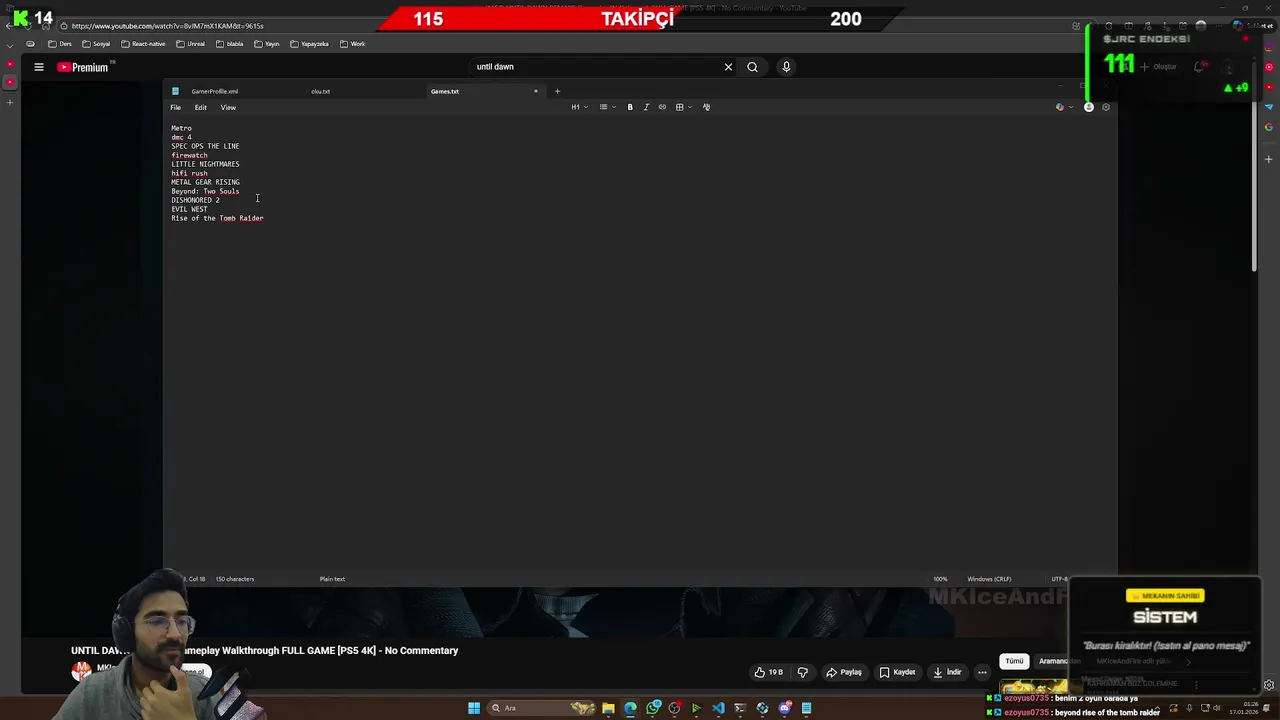
Task: Open more actions menu under the video
Action: (982, 672)
